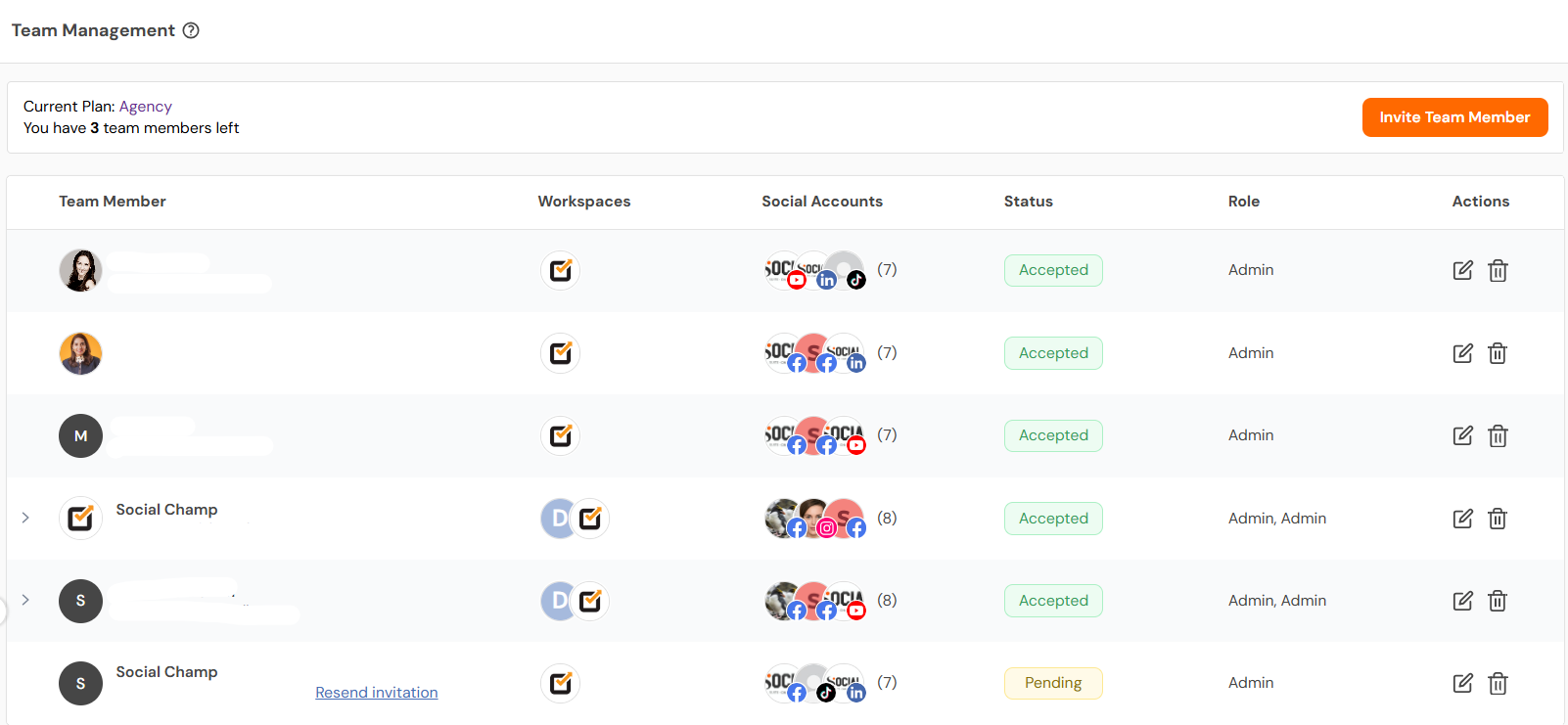Select D workspace in expandable S avatar row
This screenshot has height=725, width=1568.
[557, 601]
